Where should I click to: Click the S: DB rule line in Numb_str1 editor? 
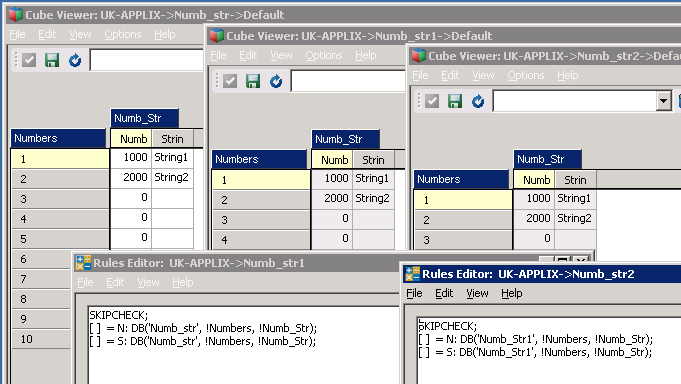point(203,341)
